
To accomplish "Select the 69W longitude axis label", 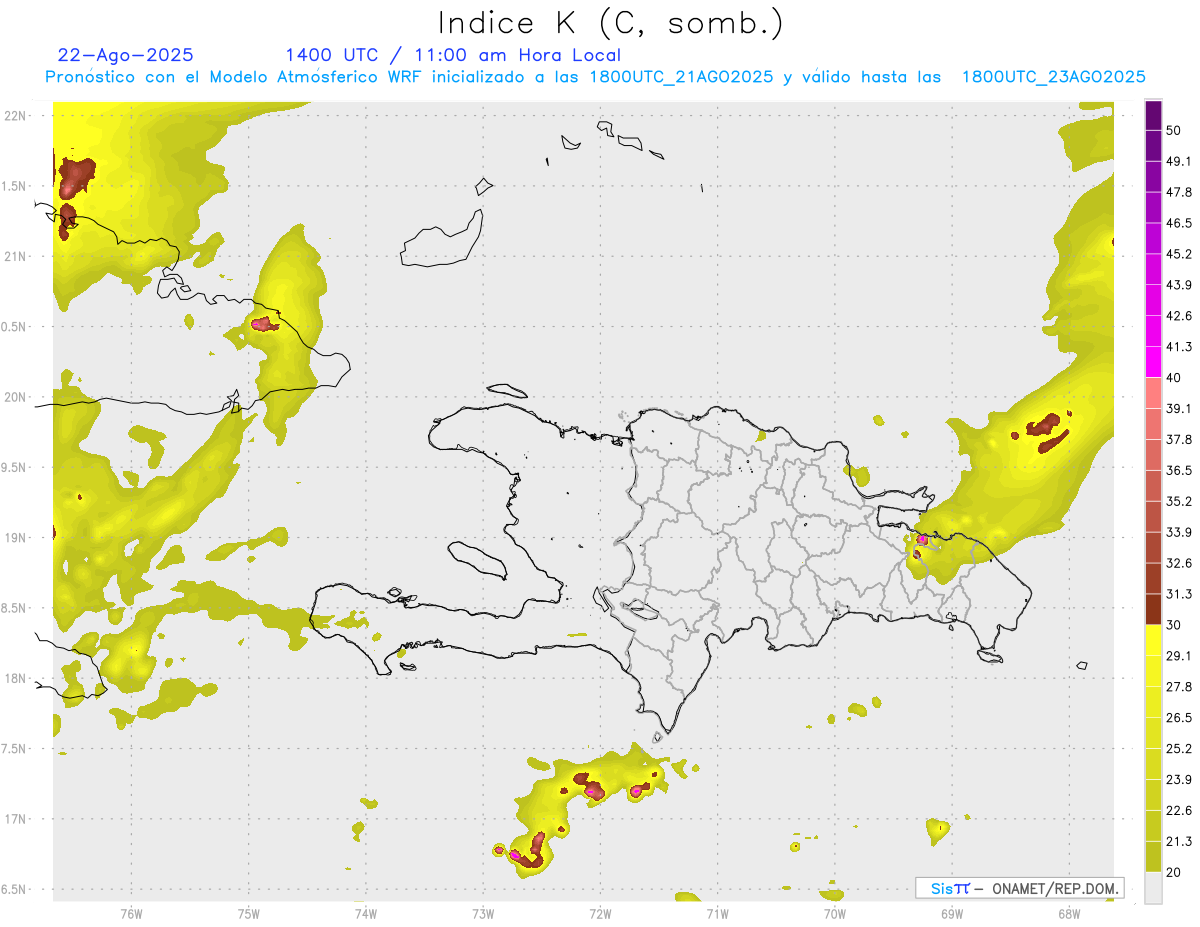I will pyautogui.click(x=951, y=913).
